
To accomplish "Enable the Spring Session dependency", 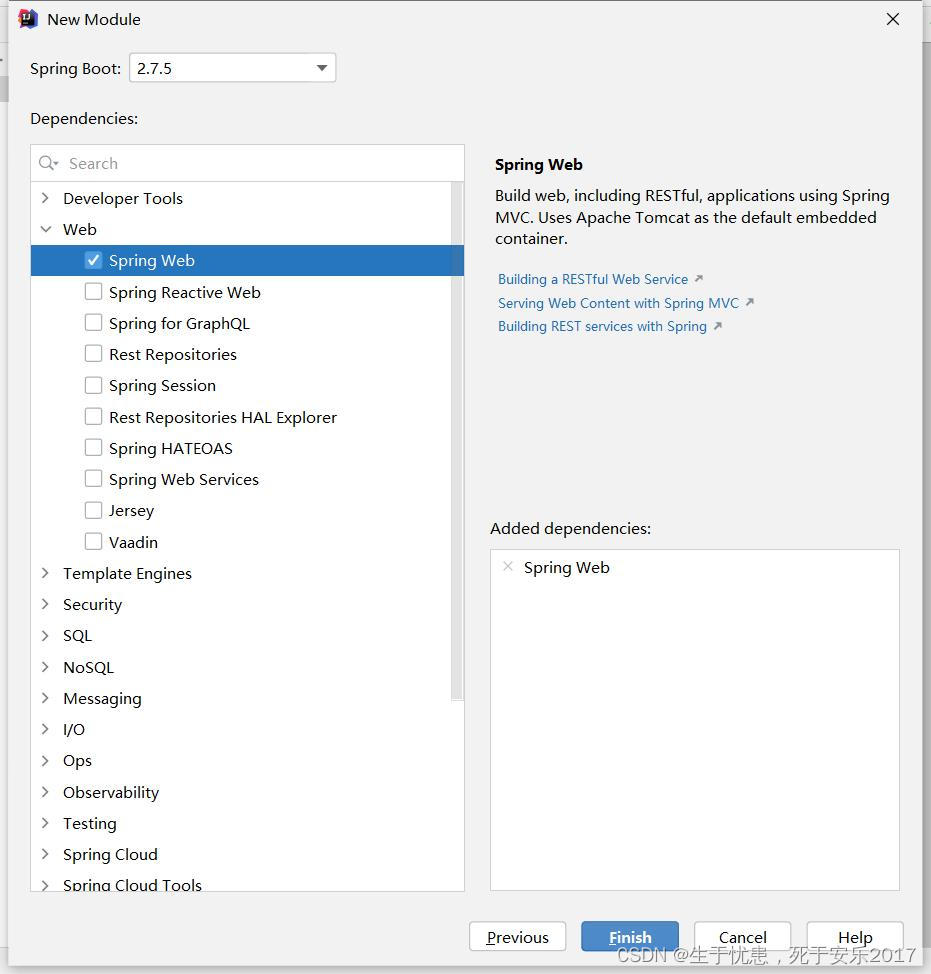I will pos(93,385).
